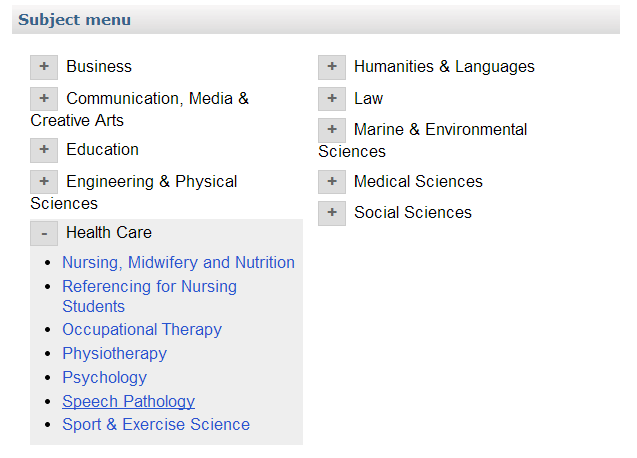This screenshot has height=458, width=637.
Task: Select the Physiotherapy link
Action: point(114,354)
